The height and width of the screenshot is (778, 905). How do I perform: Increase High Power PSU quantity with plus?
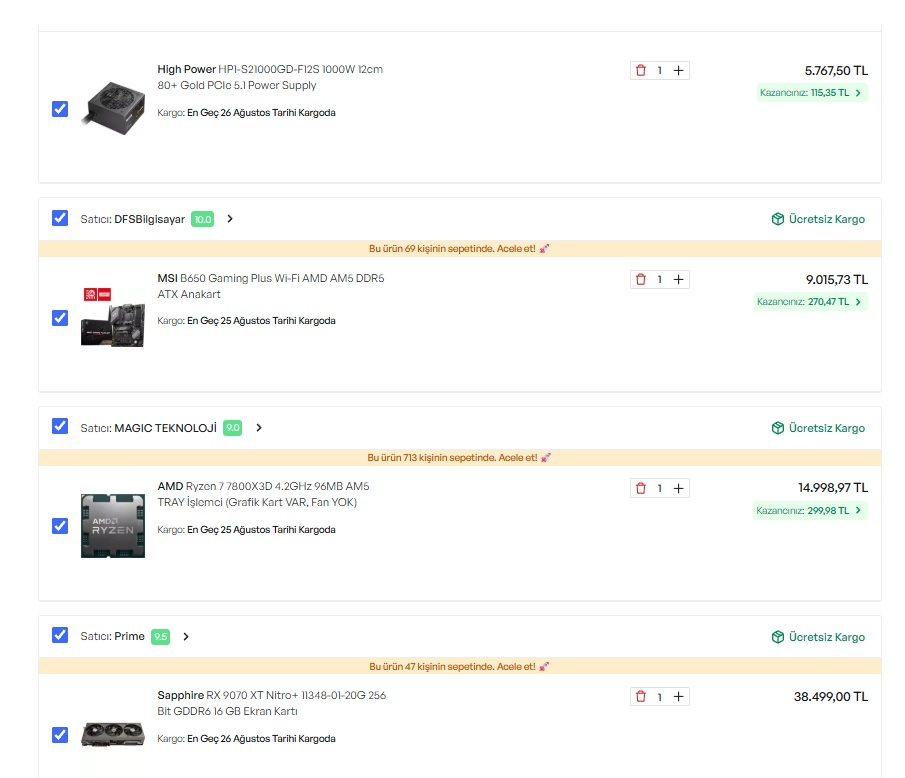pos(679,70)
